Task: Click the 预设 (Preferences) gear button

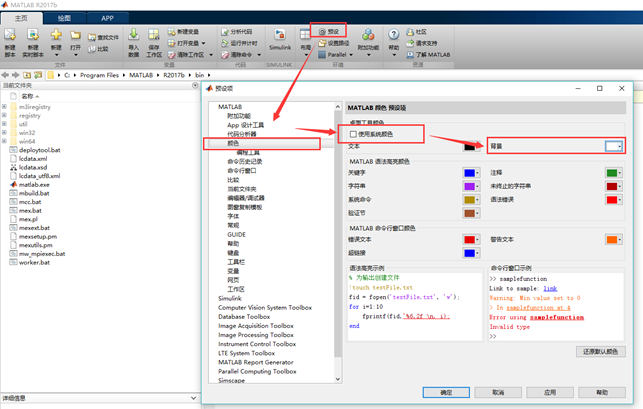Action: 328,31
